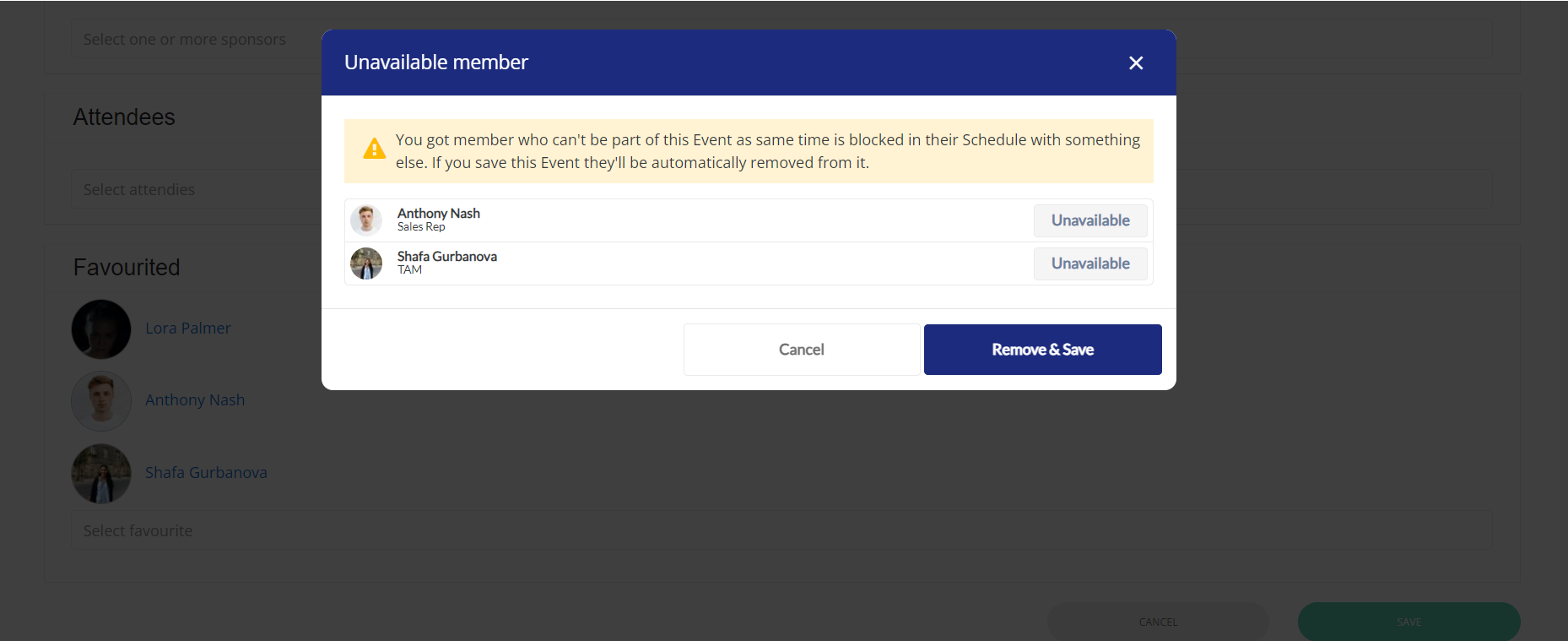Viewport: 1568px width, 641px height.
Task: Open the Select one or more sponsors dropdown
Action: coord(781,39)
